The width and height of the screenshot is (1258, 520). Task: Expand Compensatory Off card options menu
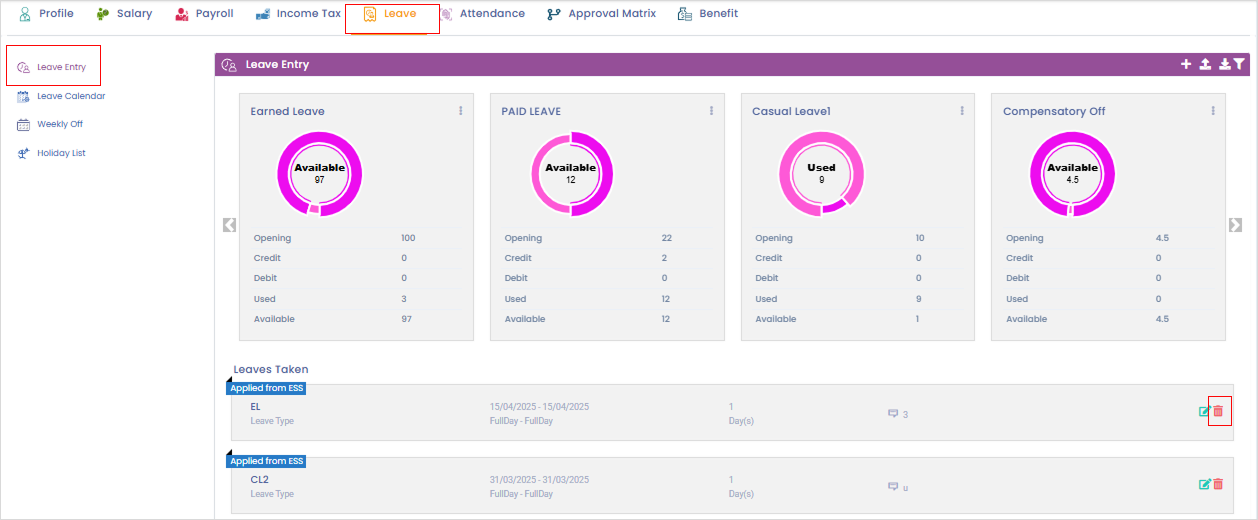1213,111
